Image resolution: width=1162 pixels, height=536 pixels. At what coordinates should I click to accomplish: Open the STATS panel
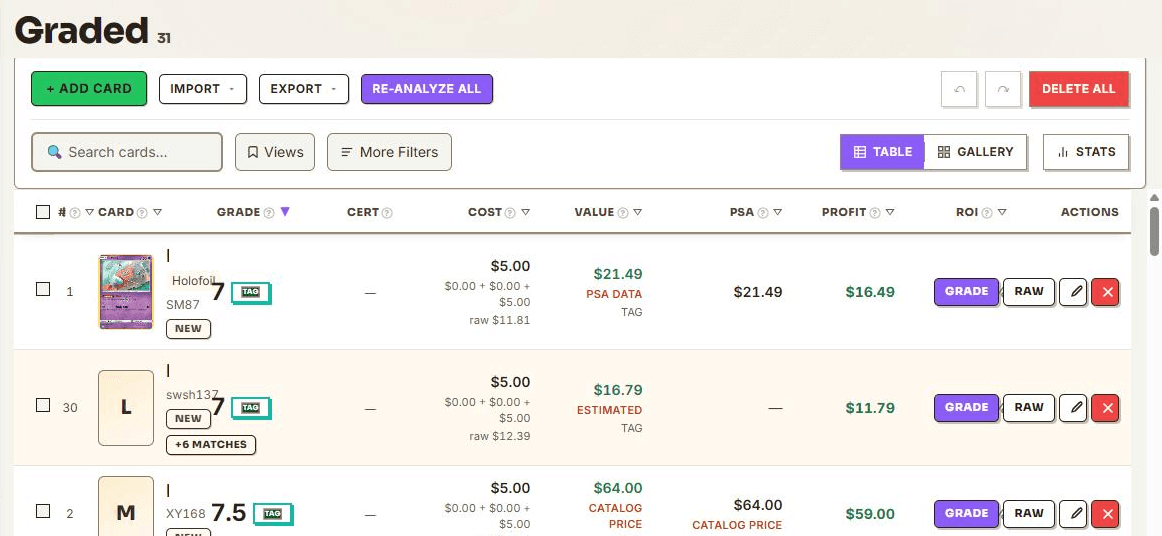[1086, 152]
